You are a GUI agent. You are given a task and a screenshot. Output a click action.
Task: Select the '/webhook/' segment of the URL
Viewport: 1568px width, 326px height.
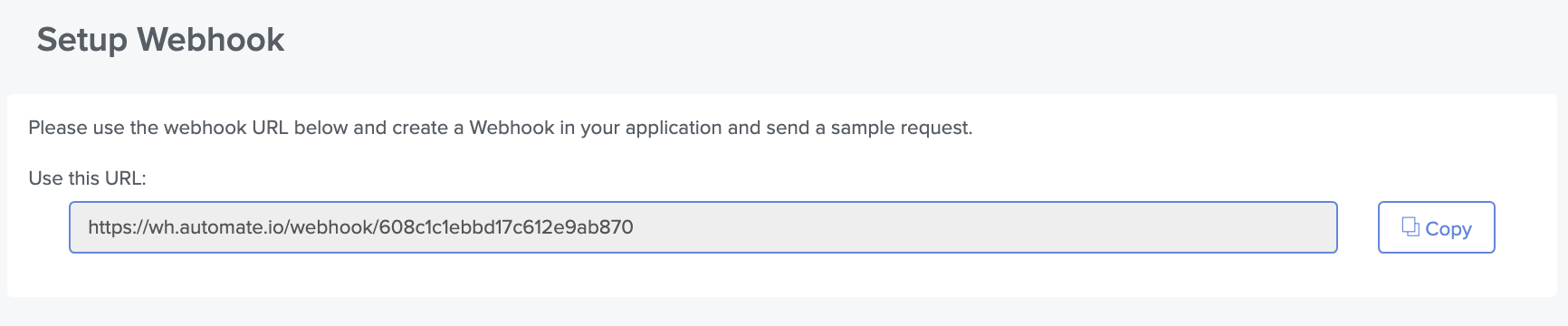click(x=333, y=226)
